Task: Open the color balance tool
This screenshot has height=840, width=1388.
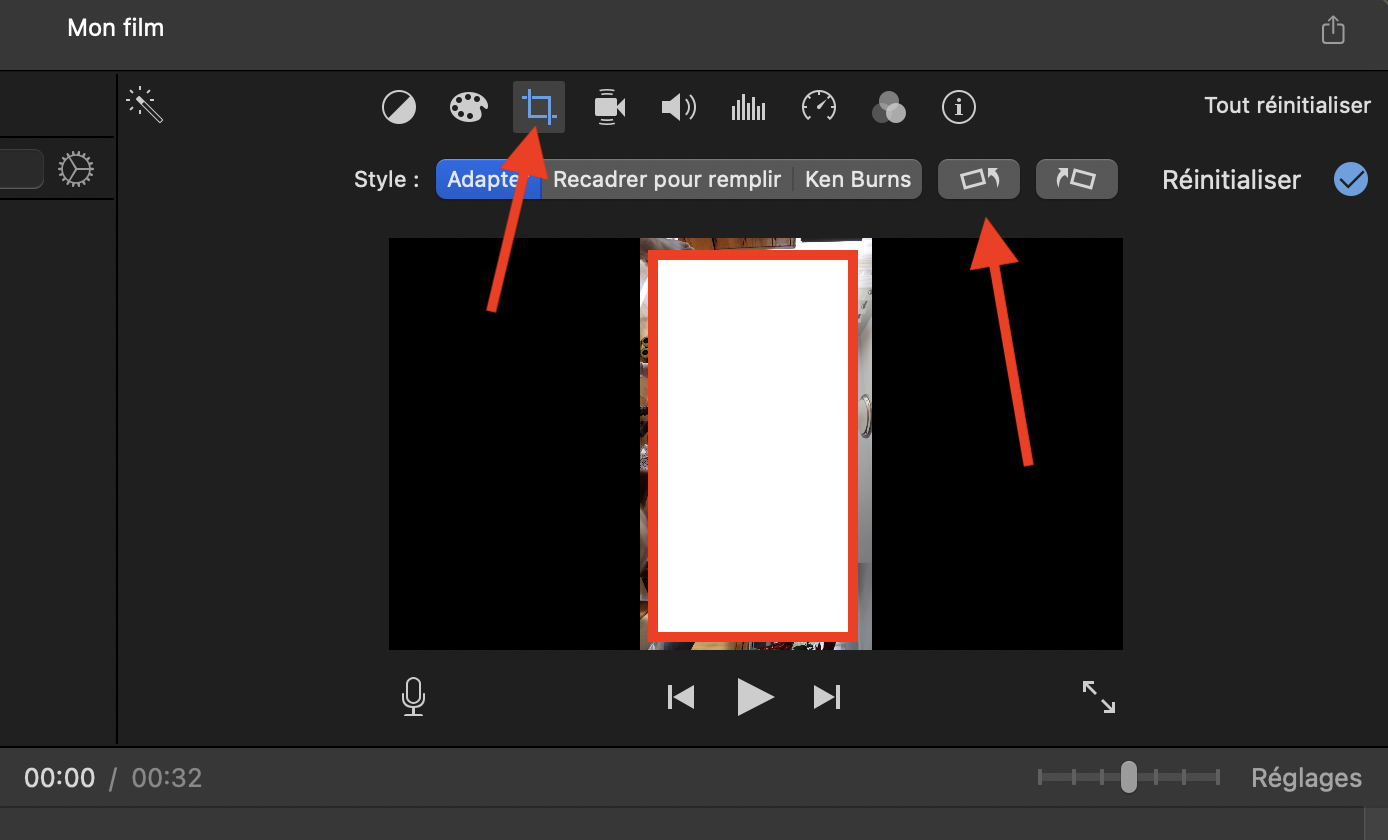Action: [399, 107]
